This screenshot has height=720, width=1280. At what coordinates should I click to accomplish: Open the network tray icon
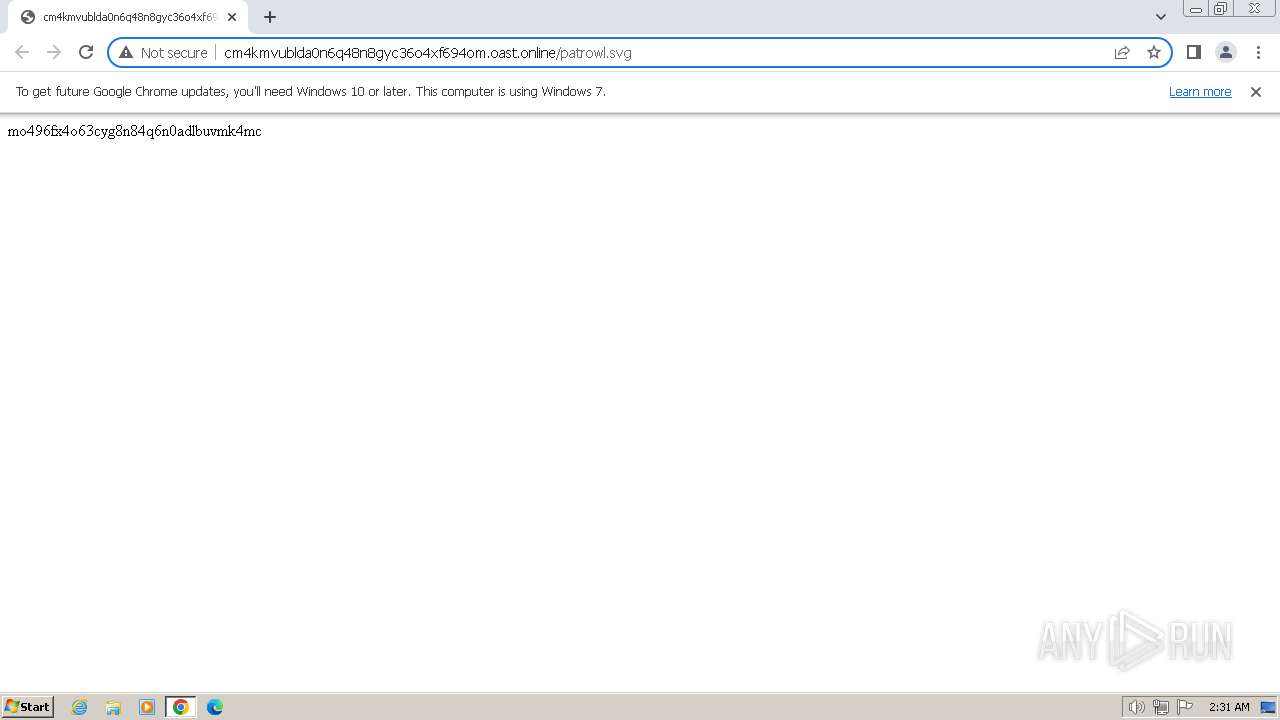(x=1161, y=707)
